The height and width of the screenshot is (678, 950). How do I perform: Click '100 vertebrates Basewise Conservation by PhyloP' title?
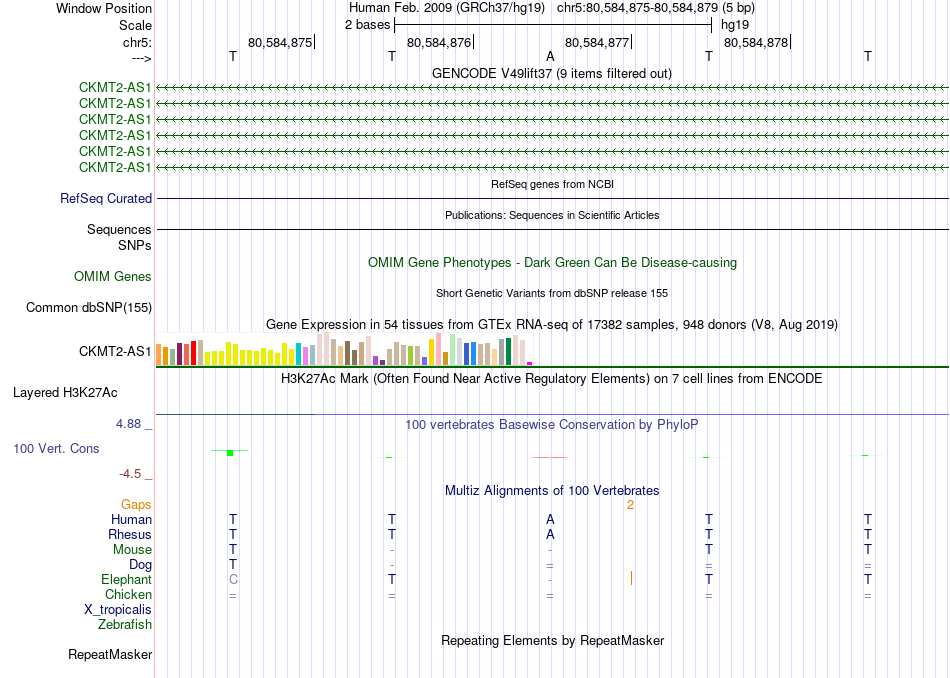tap(552, 424)
